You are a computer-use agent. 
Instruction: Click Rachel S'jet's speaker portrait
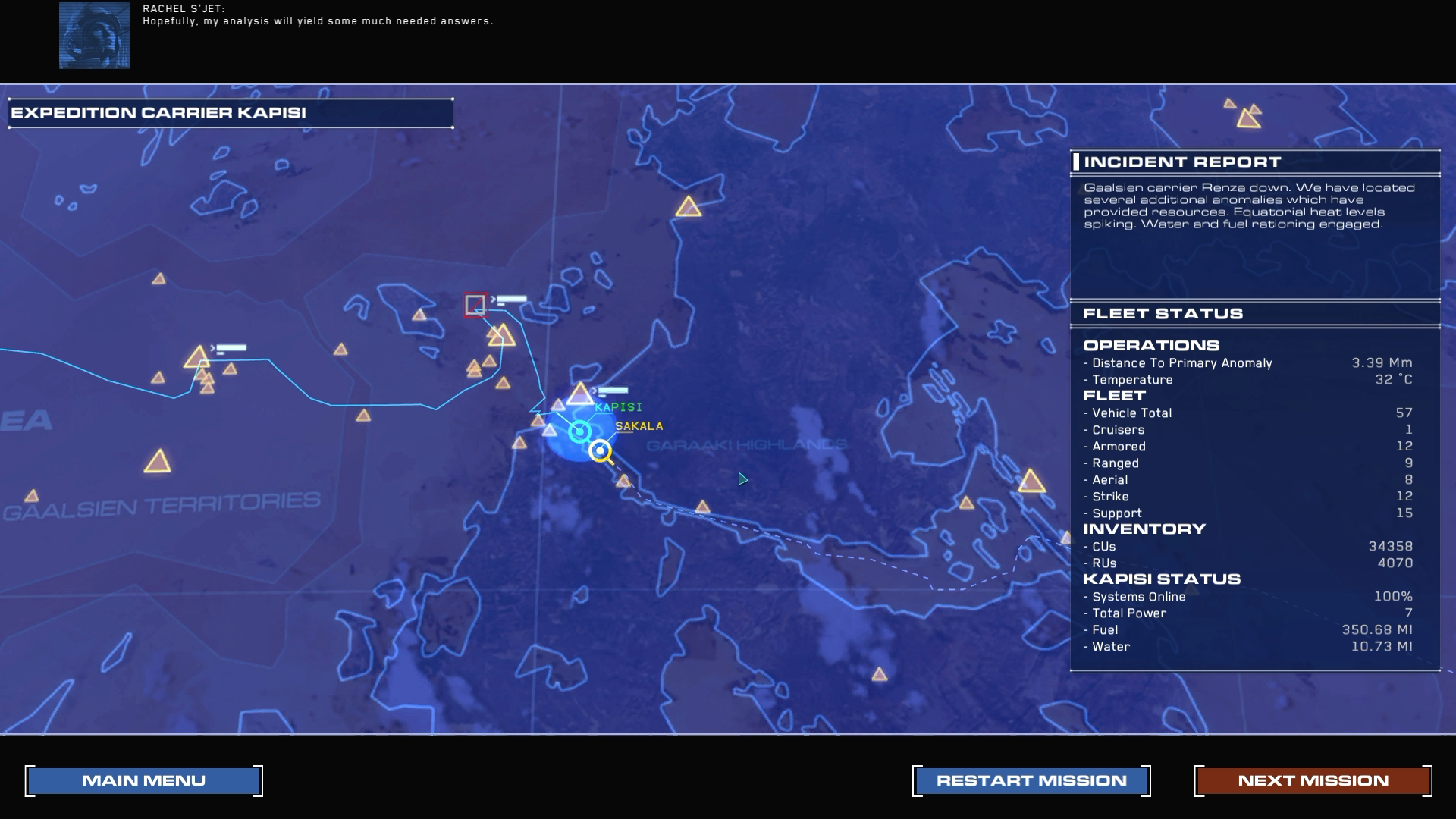(95, 36)
